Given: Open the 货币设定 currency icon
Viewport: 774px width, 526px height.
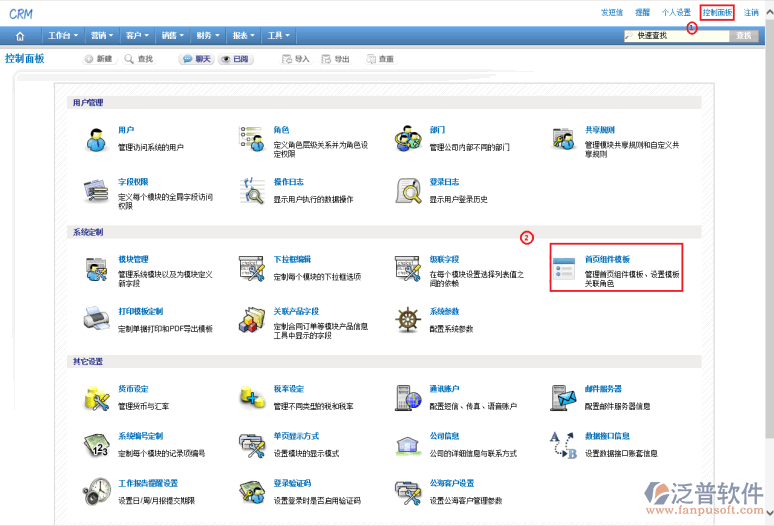Looking at the screenshot, I should [97, 397].
